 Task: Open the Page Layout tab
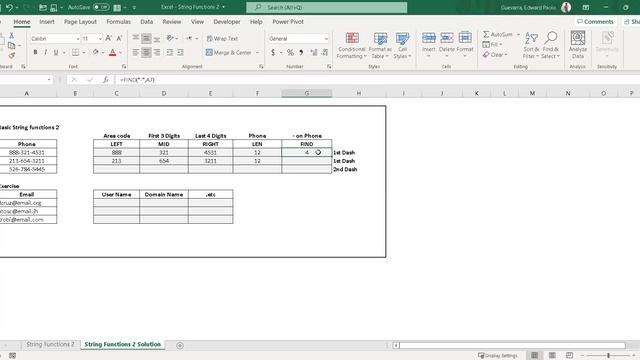[80, 22]
